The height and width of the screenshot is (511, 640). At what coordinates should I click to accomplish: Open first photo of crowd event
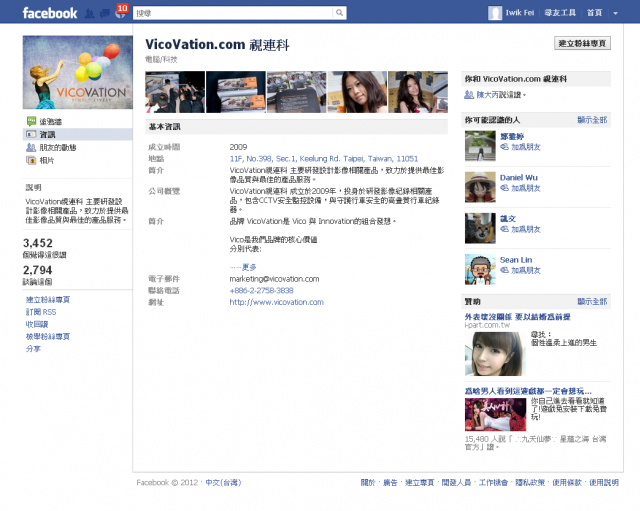coord(175,92)
